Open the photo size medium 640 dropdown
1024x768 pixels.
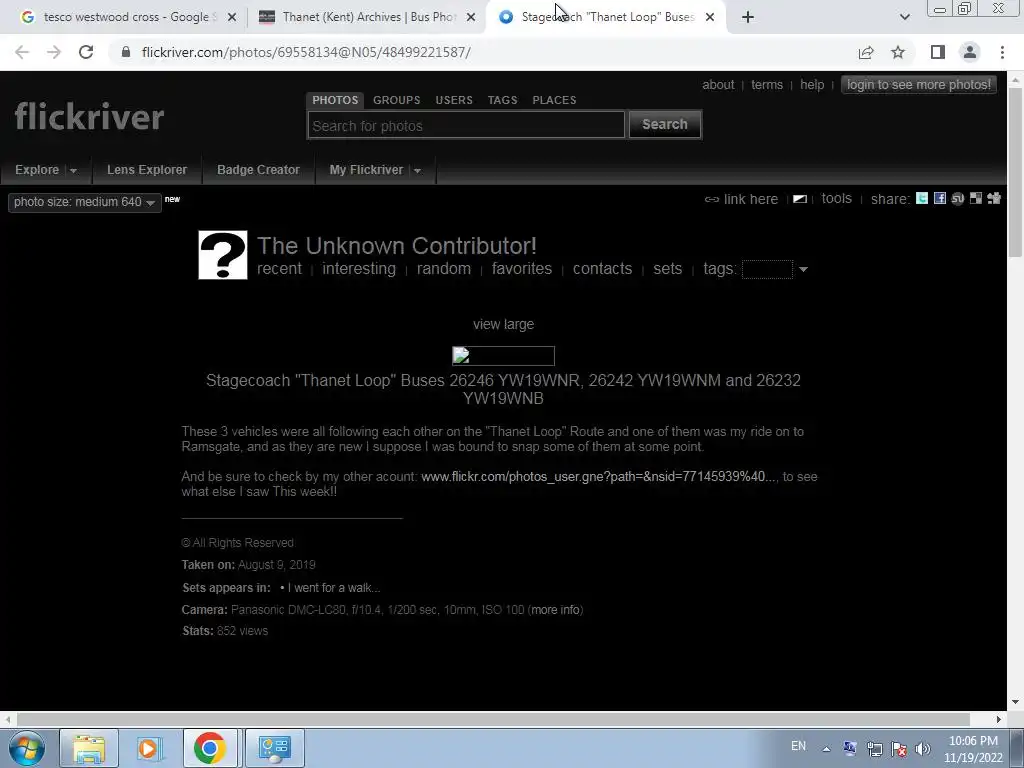pyautogui.click(x=85, y=202)
